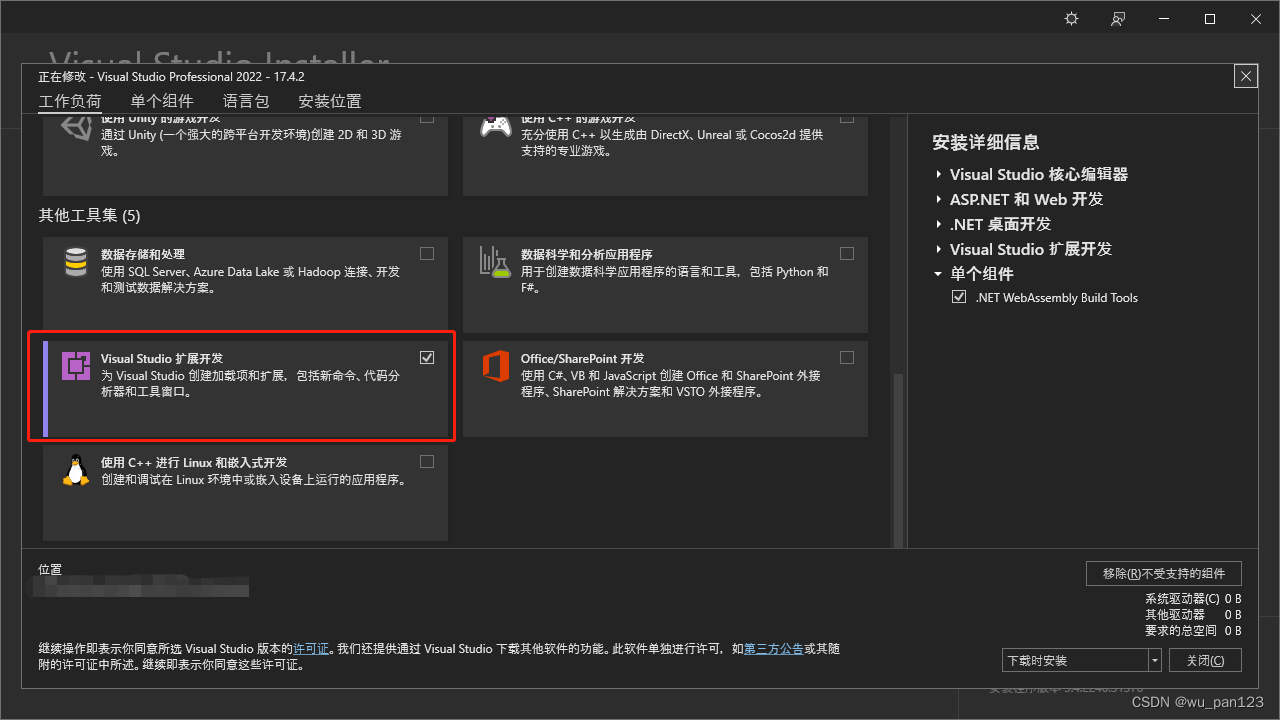Collapse the 单个组件 section
This screenshot has height=720, width=1280.
[x=937, y=273]
